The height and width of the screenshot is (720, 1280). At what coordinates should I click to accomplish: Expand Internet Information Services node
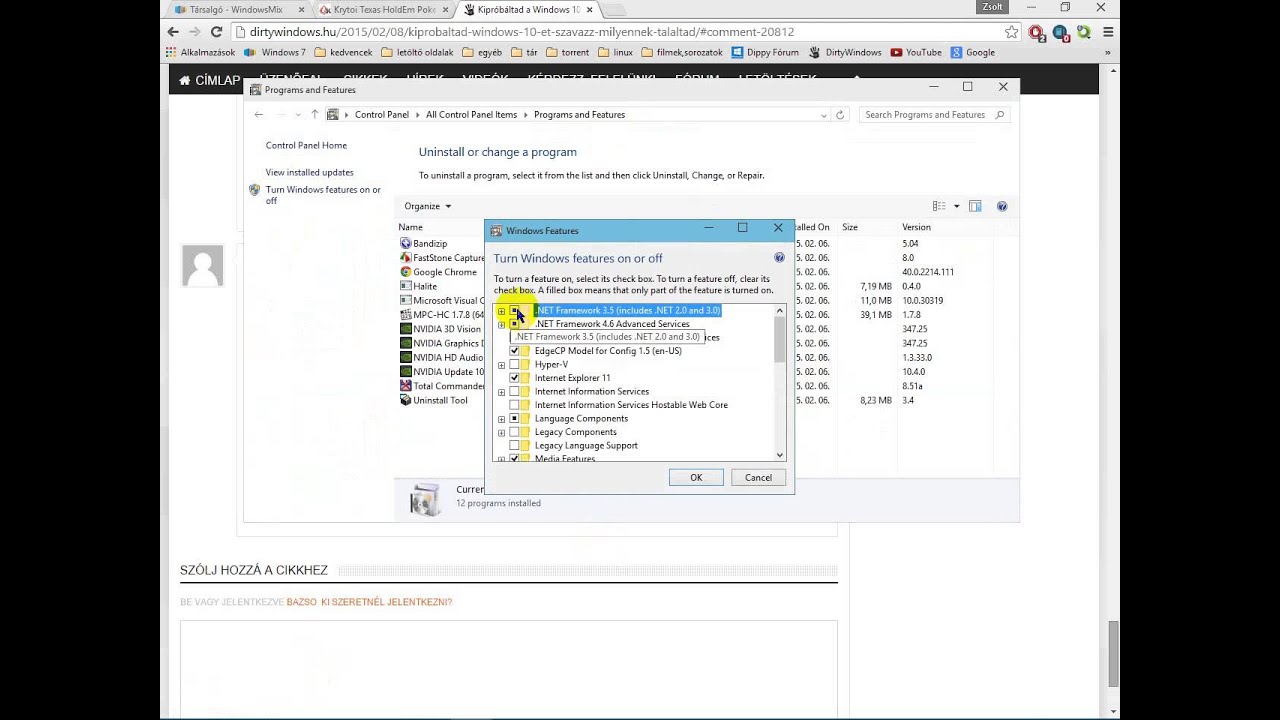click(501, 392)
